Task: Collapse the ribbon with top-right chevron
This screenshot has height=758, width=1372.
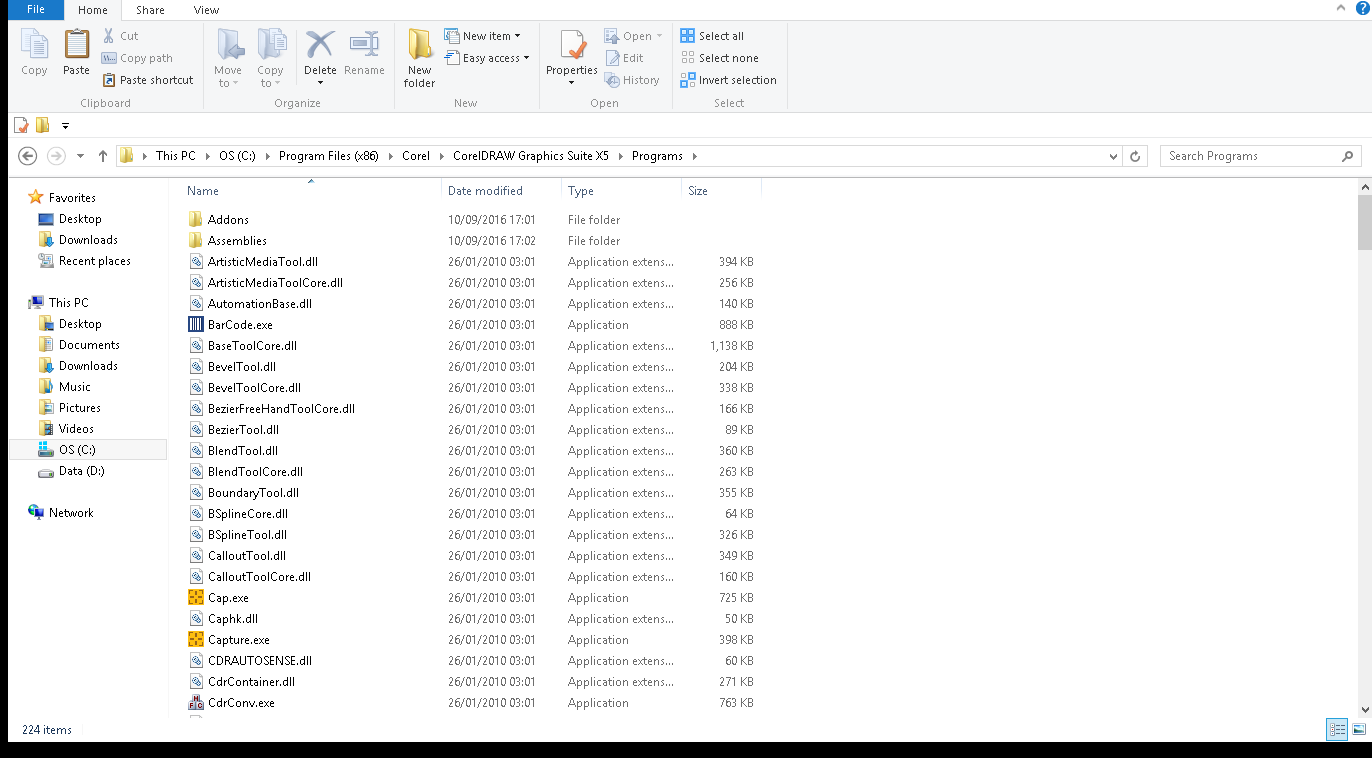Action: click(1339, 8)
